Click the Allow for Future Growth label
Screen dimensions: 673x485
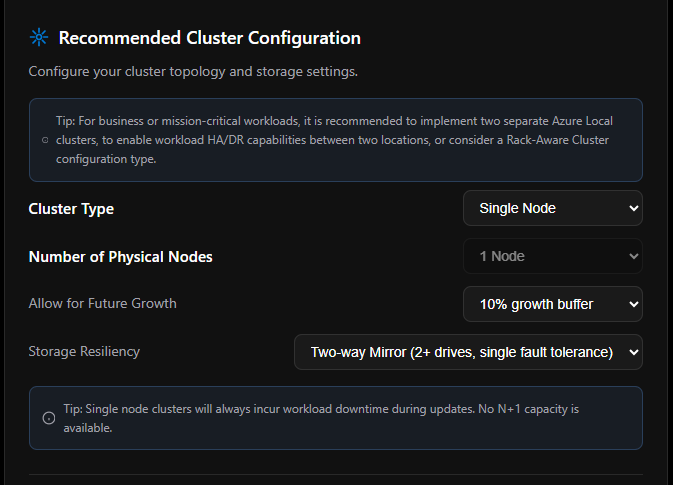click(x=102, y=303)
